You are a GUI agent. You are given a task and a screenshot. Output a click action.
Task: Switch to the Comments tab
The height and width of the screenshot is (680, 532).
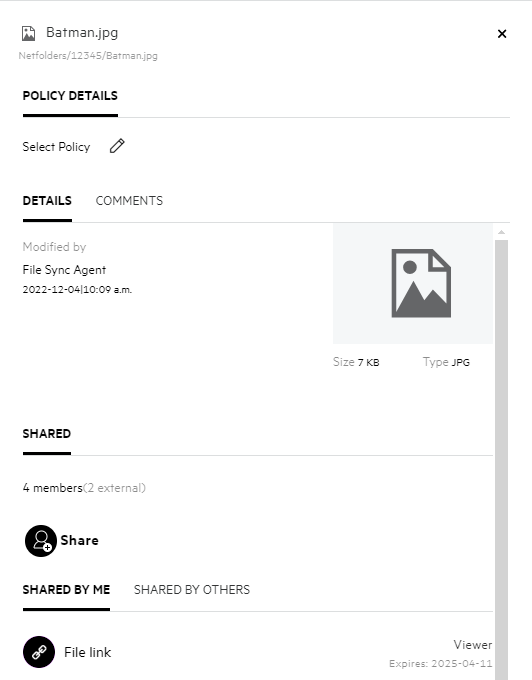(x=129, y=201)
